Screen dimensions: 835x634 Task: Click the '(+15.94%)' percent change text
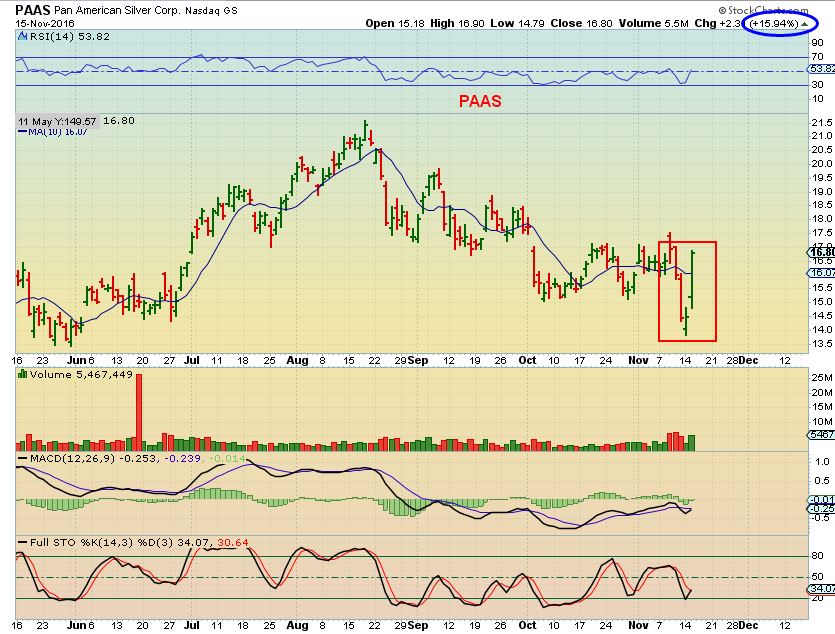coord(774,23)
